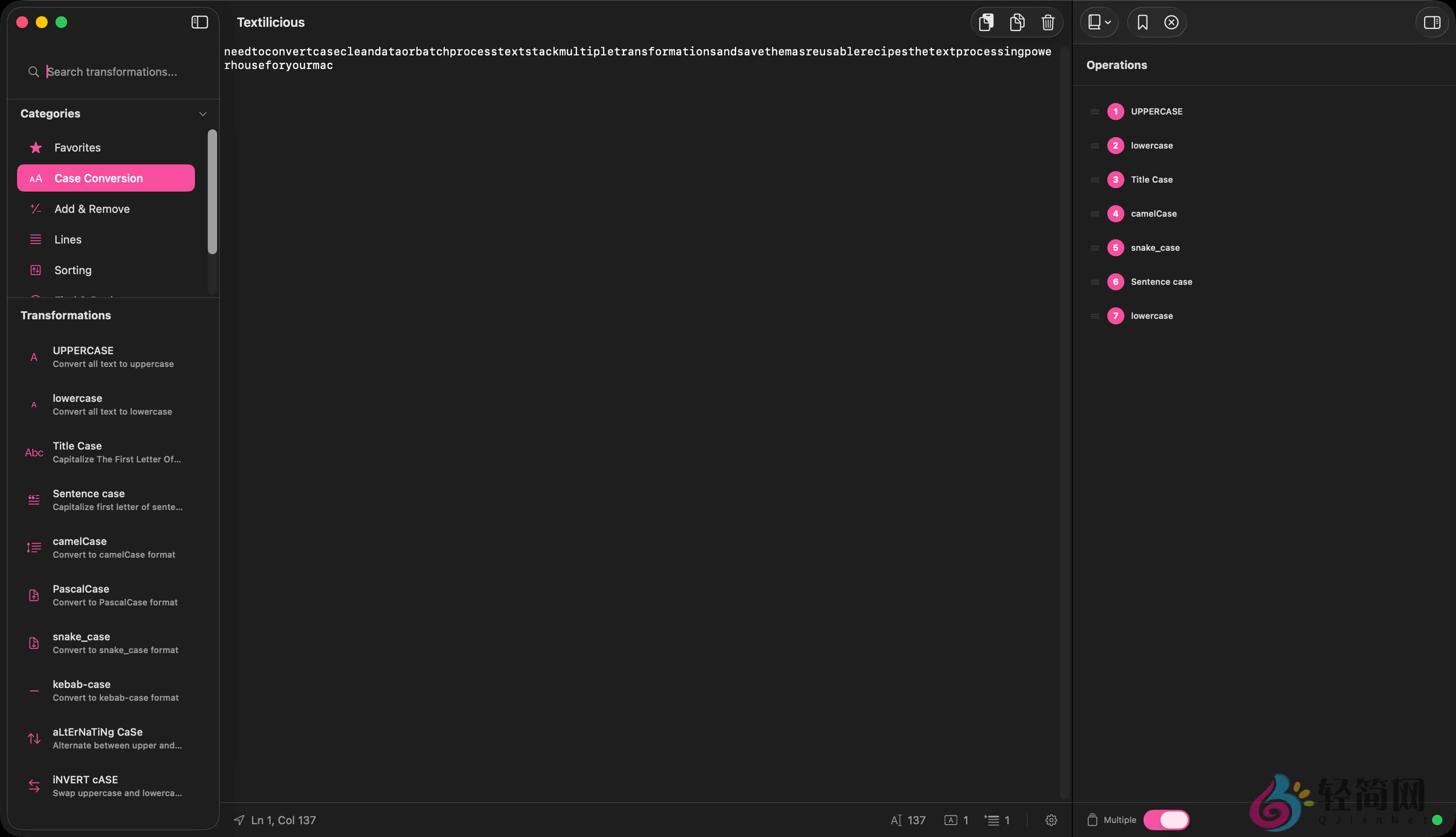
Task: Click the bookmark save recipe icon
Action: point(1143,23)
